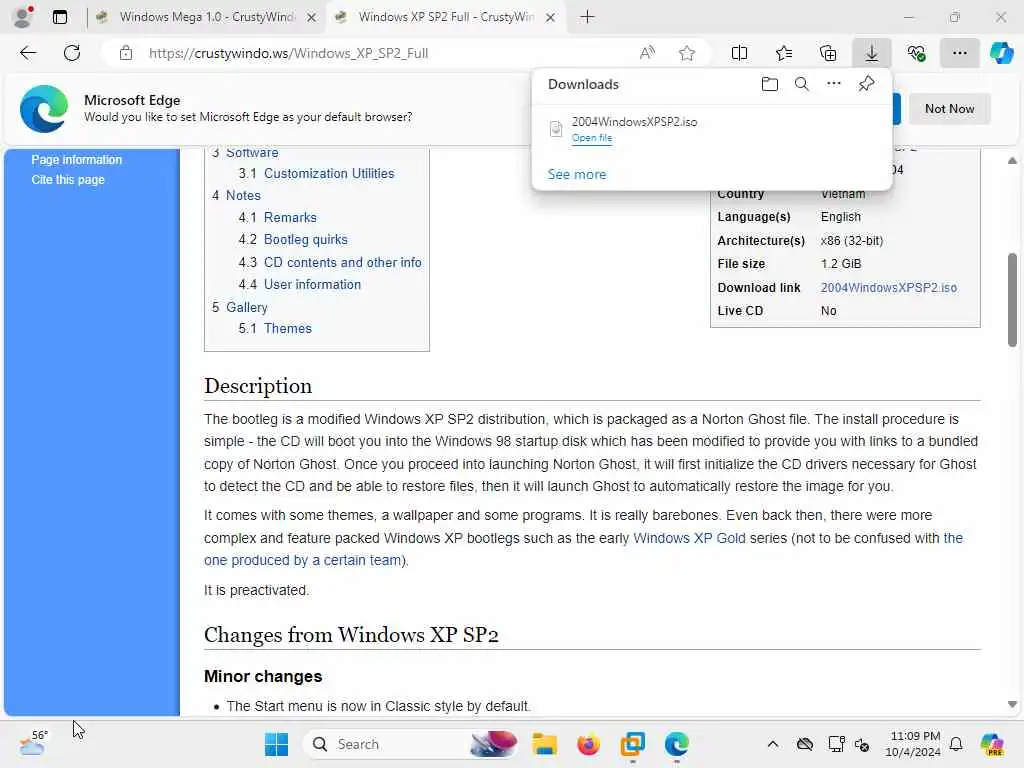The height and width of the screenshot is (768, 1024).
Task: Open the Copilot sidebar icon
Action: tap(1001, 53)
